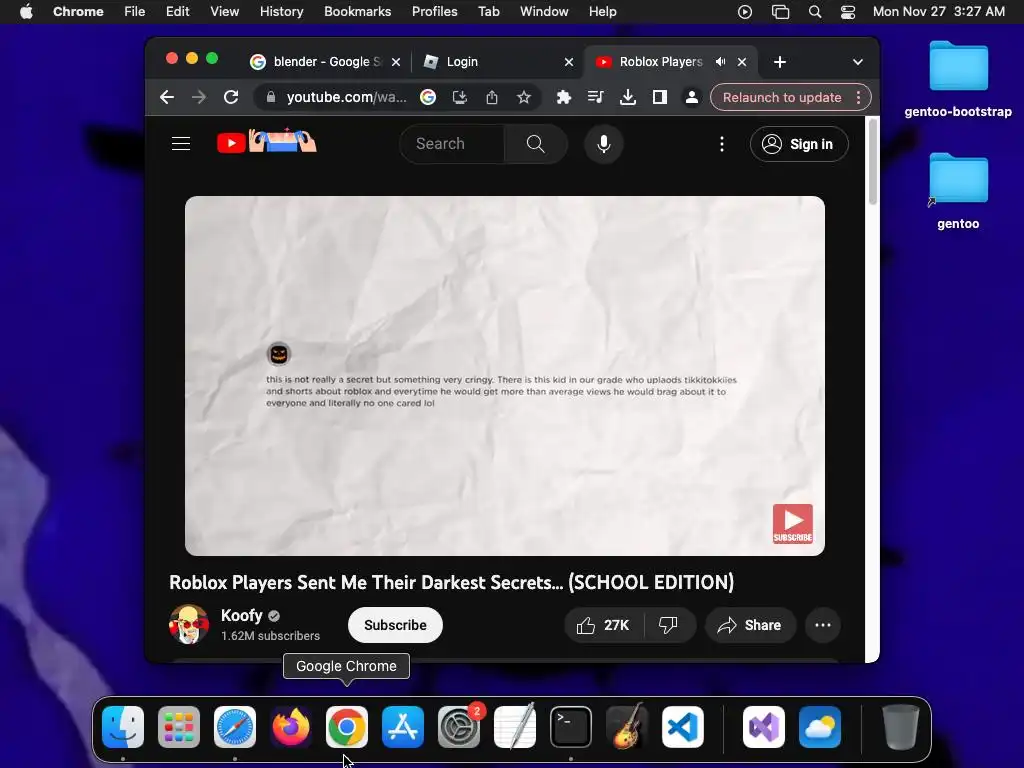The height and width of the screenshot is (768, 1024).
Task: Open the History menu
Action: (281, 12)
